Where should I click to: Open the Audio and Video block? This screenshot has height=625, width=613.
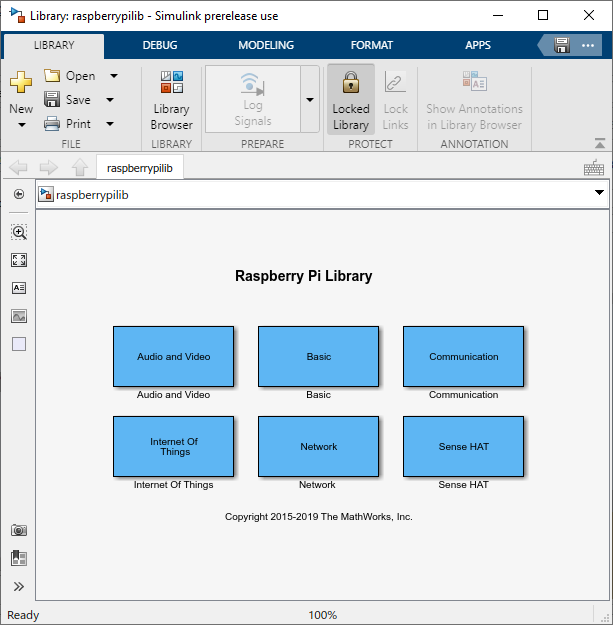tap(173, 356)
